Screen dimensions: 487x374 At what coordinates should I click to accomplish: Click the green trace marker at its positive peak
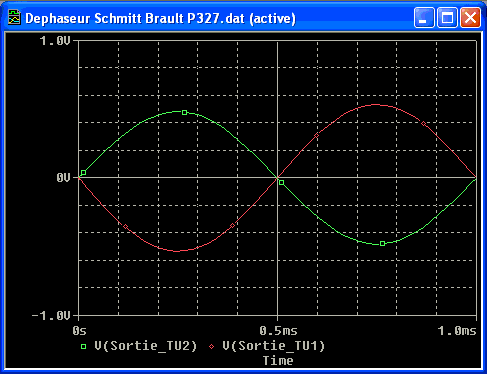click(x=185, y=113)
